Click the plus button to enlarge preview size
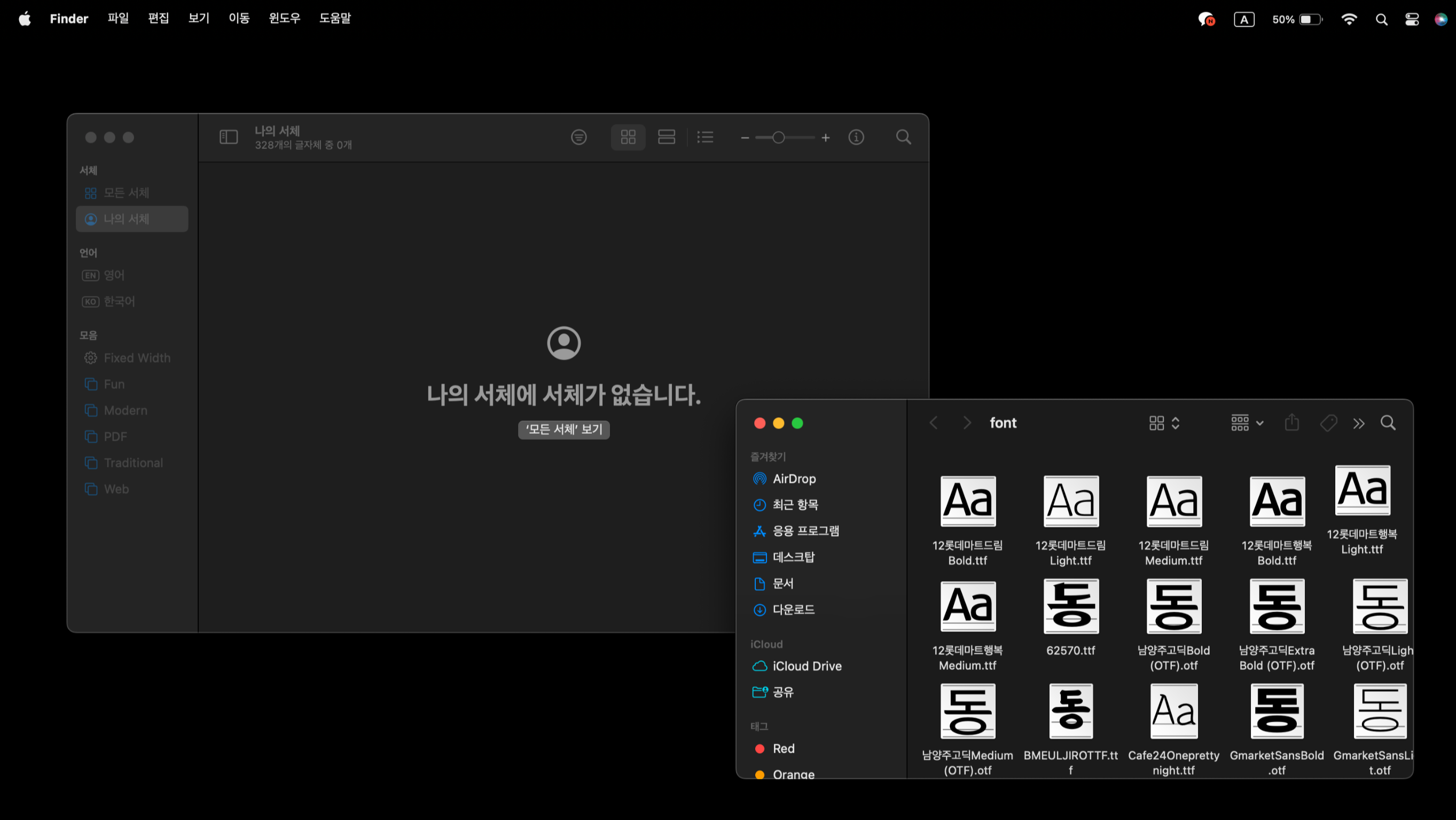The image size is (1456, 820). [825, 137]
